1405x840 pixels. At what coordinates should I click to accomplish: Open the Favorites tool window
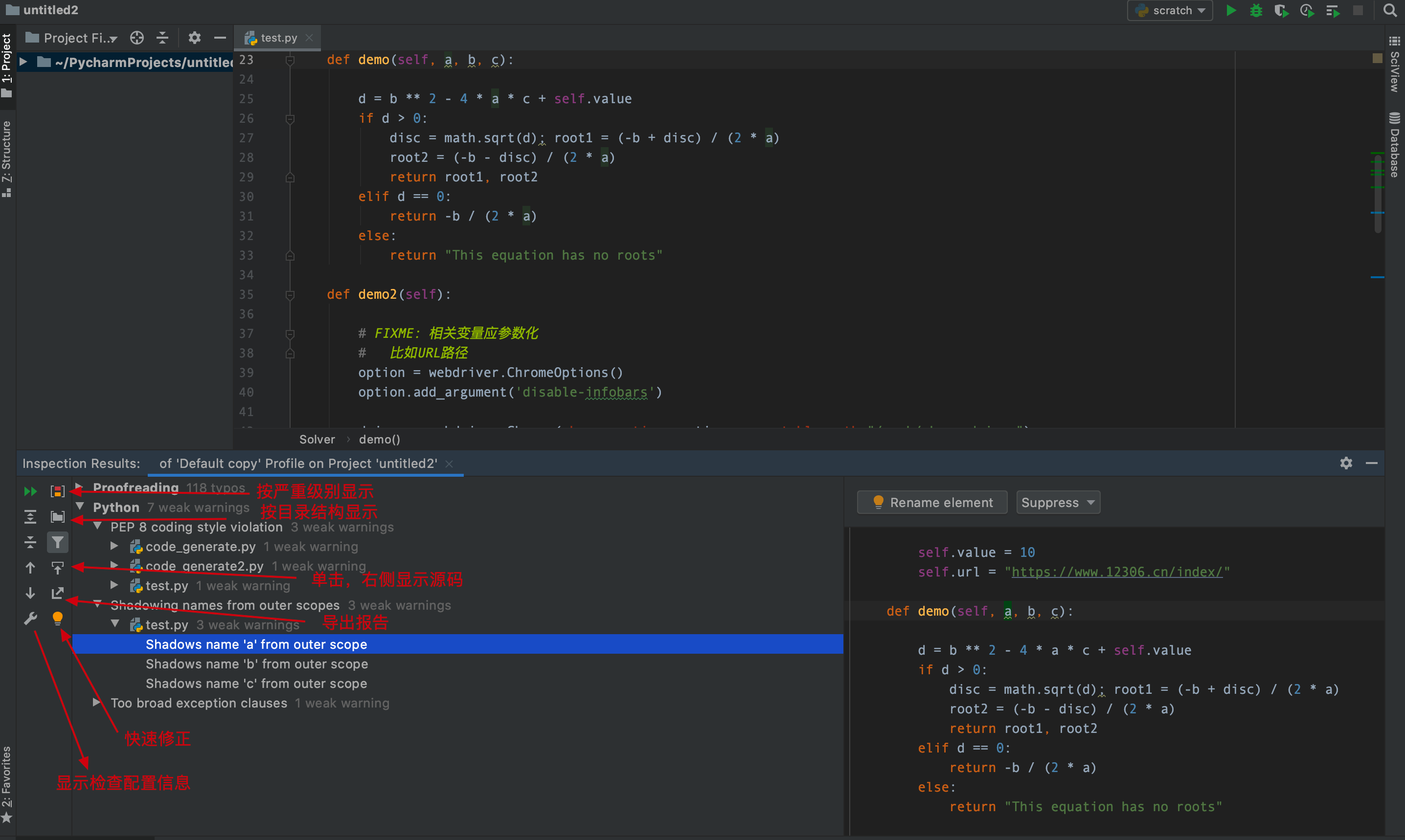coord(7,785)
